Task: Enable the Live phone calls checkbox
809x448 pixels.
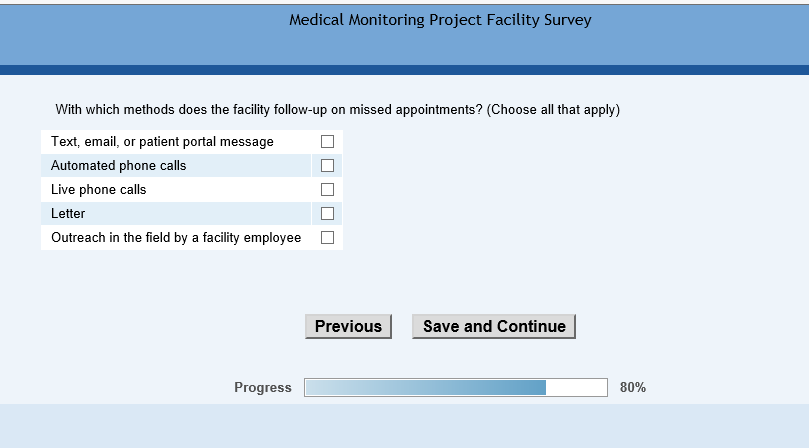Action: point(327,190)
